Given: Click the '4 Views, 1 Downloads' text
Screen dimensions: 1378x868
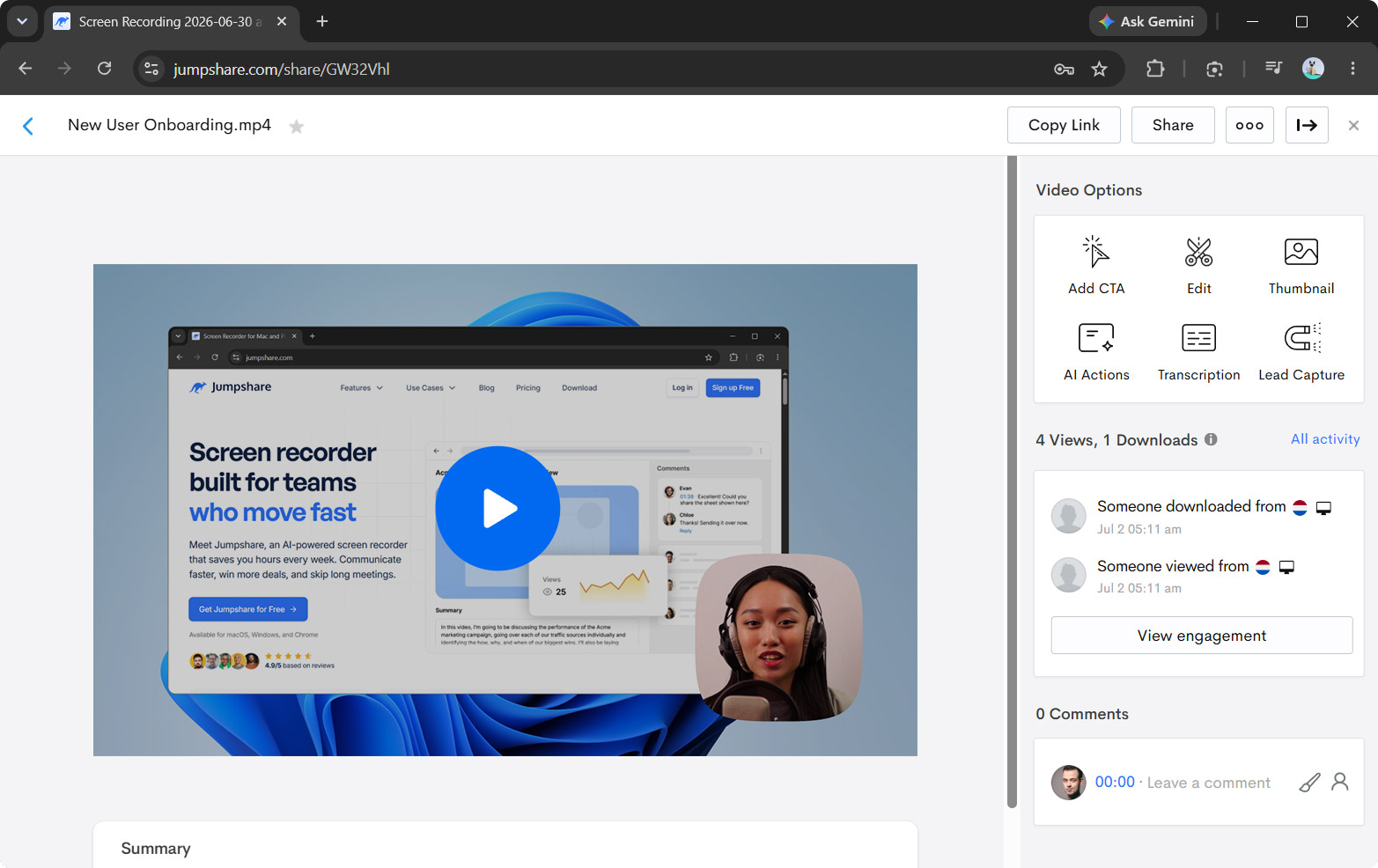Looking at the screenshot, I should point(1116,440).
